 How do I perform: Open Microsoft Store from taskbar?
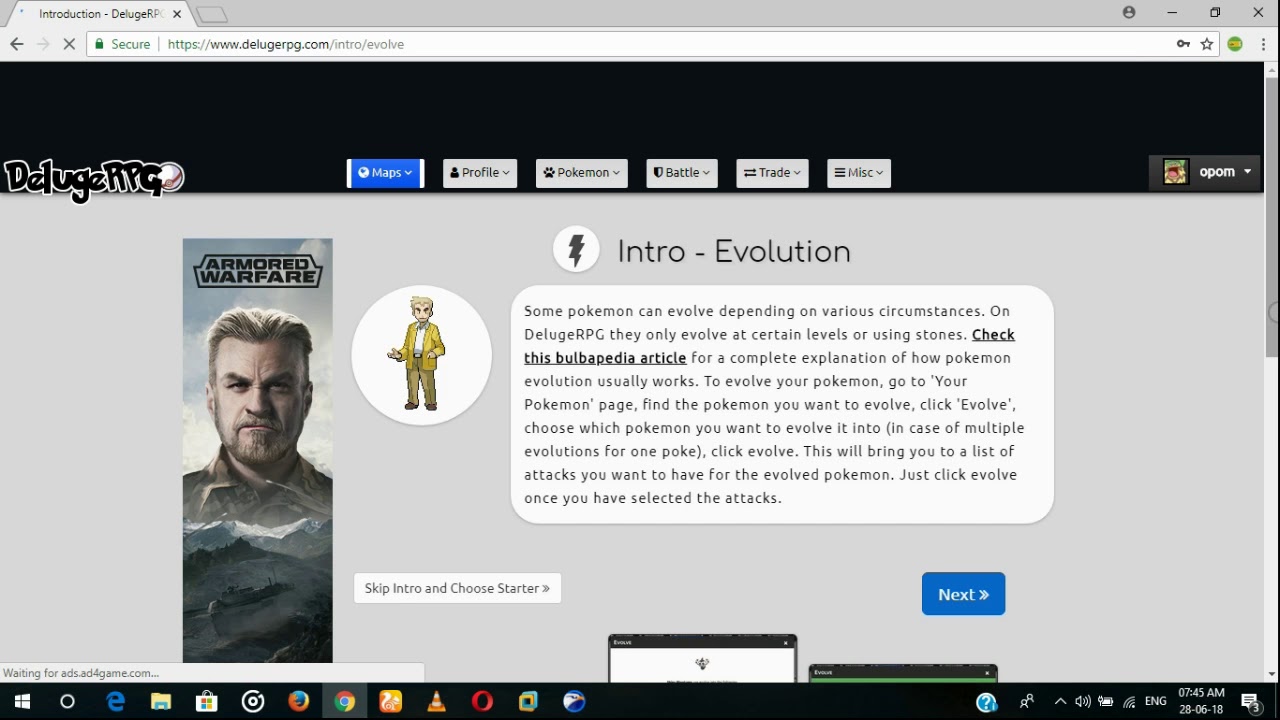pos(207,701)
